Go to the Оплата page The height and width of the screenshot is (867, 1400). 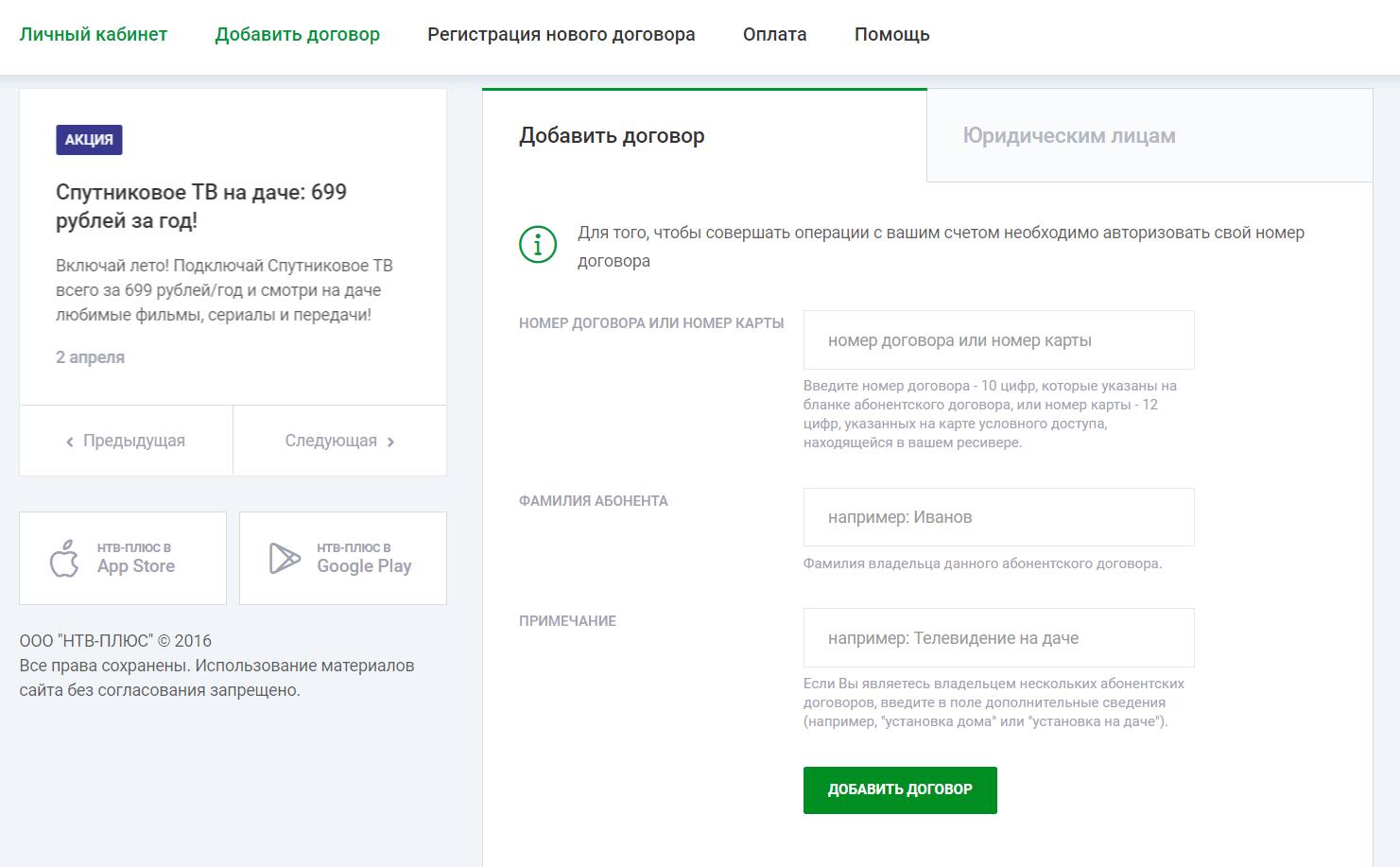pyautogui.click(x=775, y=35)
